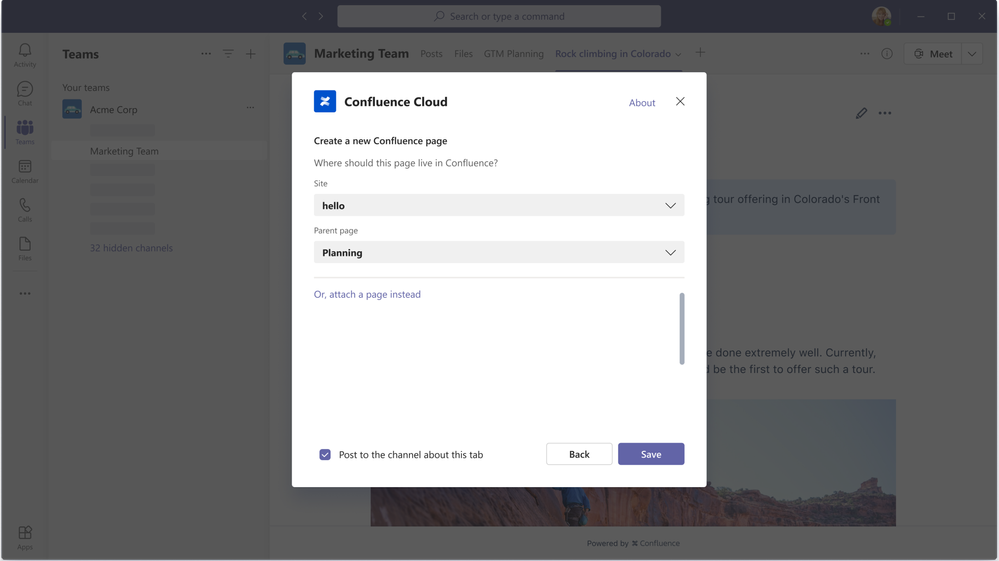Open the Calls phone icon
This screenshot has height=561, width=999.
[x=25, y=210]
